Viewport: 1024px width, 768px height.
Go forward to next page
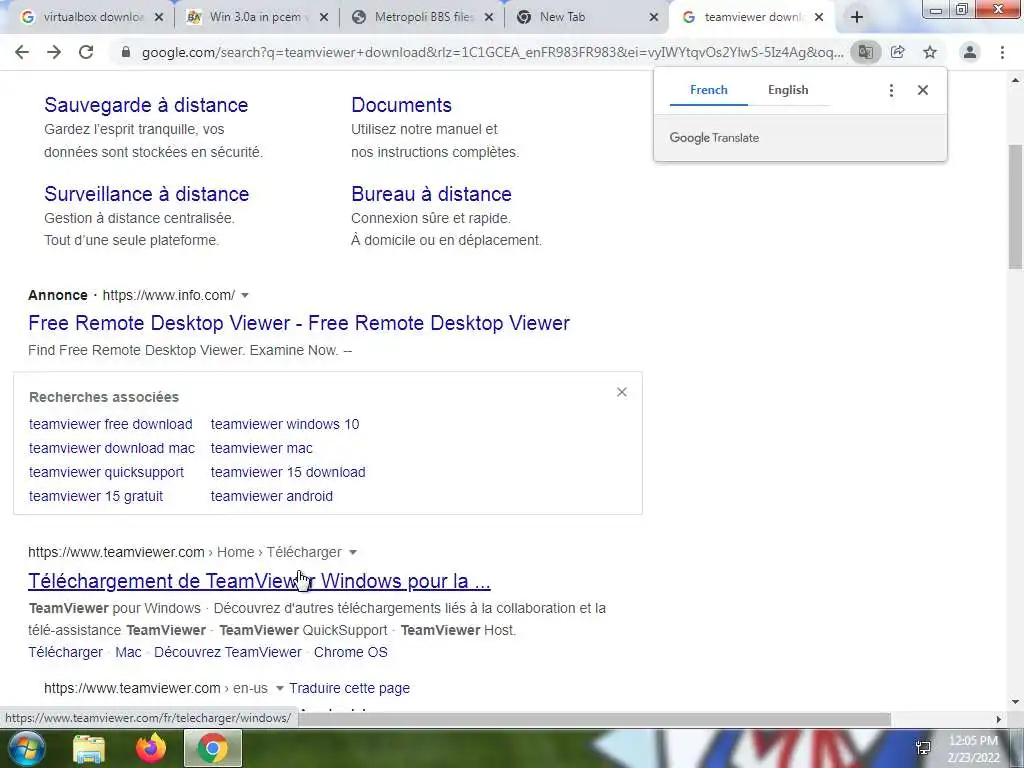[54, 52]
